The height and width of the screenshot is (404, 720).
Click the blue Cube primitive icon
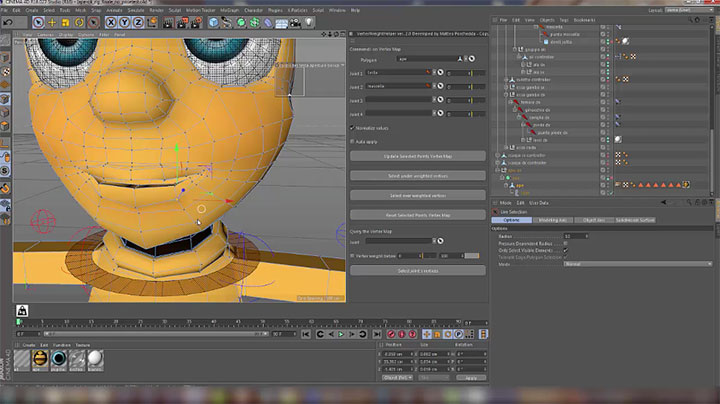(x=213, y=22)
